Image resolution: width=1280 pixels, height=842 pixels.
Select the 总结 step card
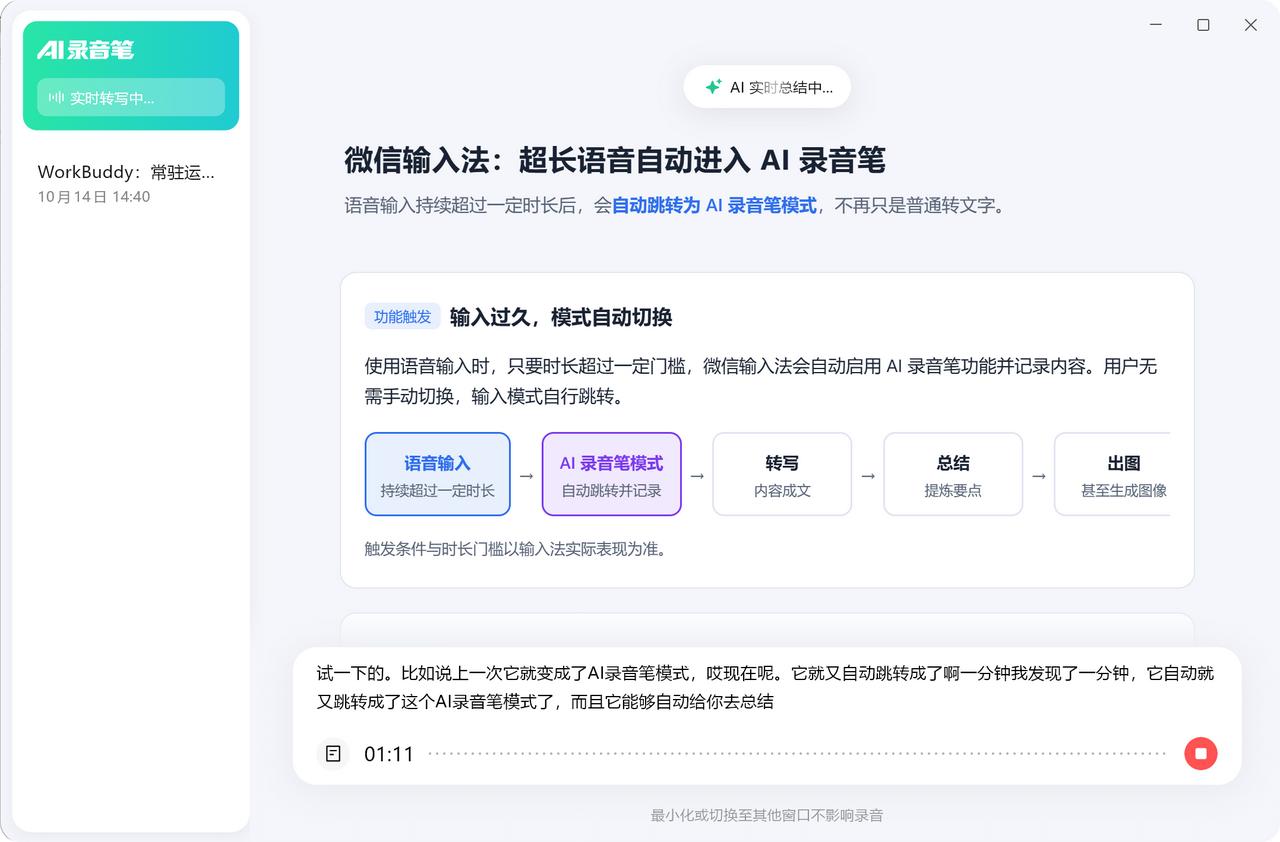click(x=953, y=474)
